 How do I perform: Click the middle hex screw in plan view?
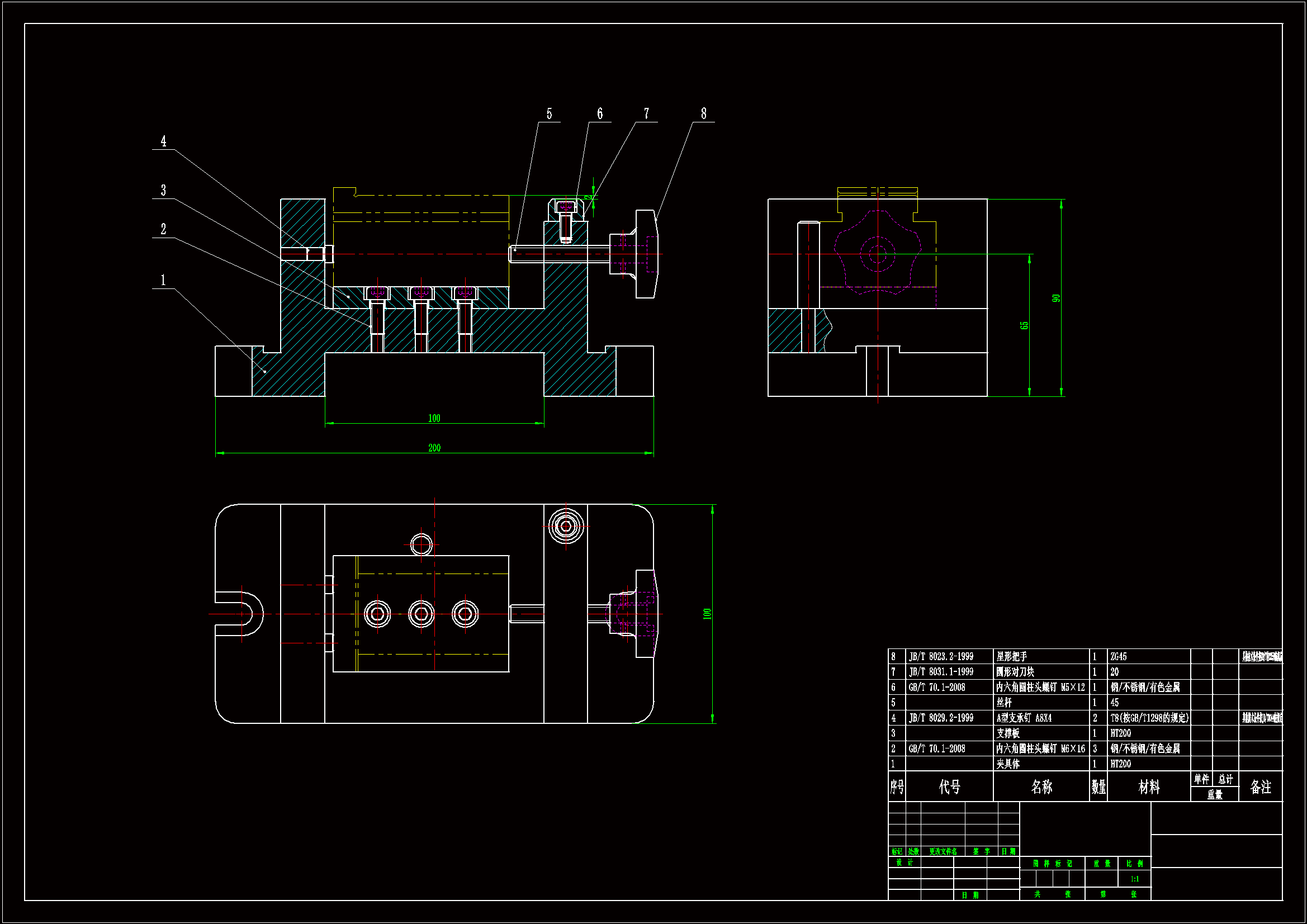click(422, 614)
